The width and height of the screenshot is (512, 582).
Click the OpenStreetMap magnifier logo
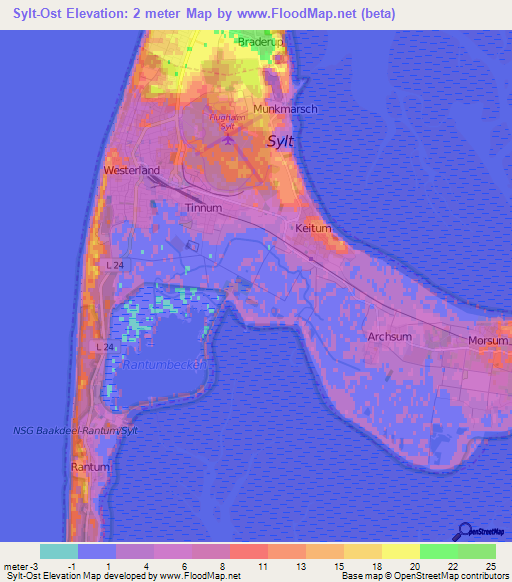coord(478,532)
